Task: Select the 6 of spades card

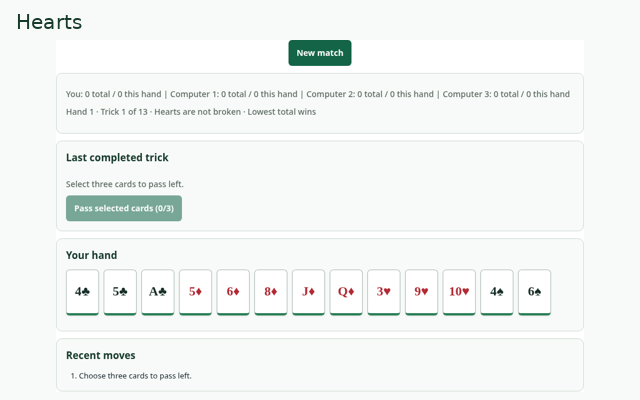Action: coord(534,292)
